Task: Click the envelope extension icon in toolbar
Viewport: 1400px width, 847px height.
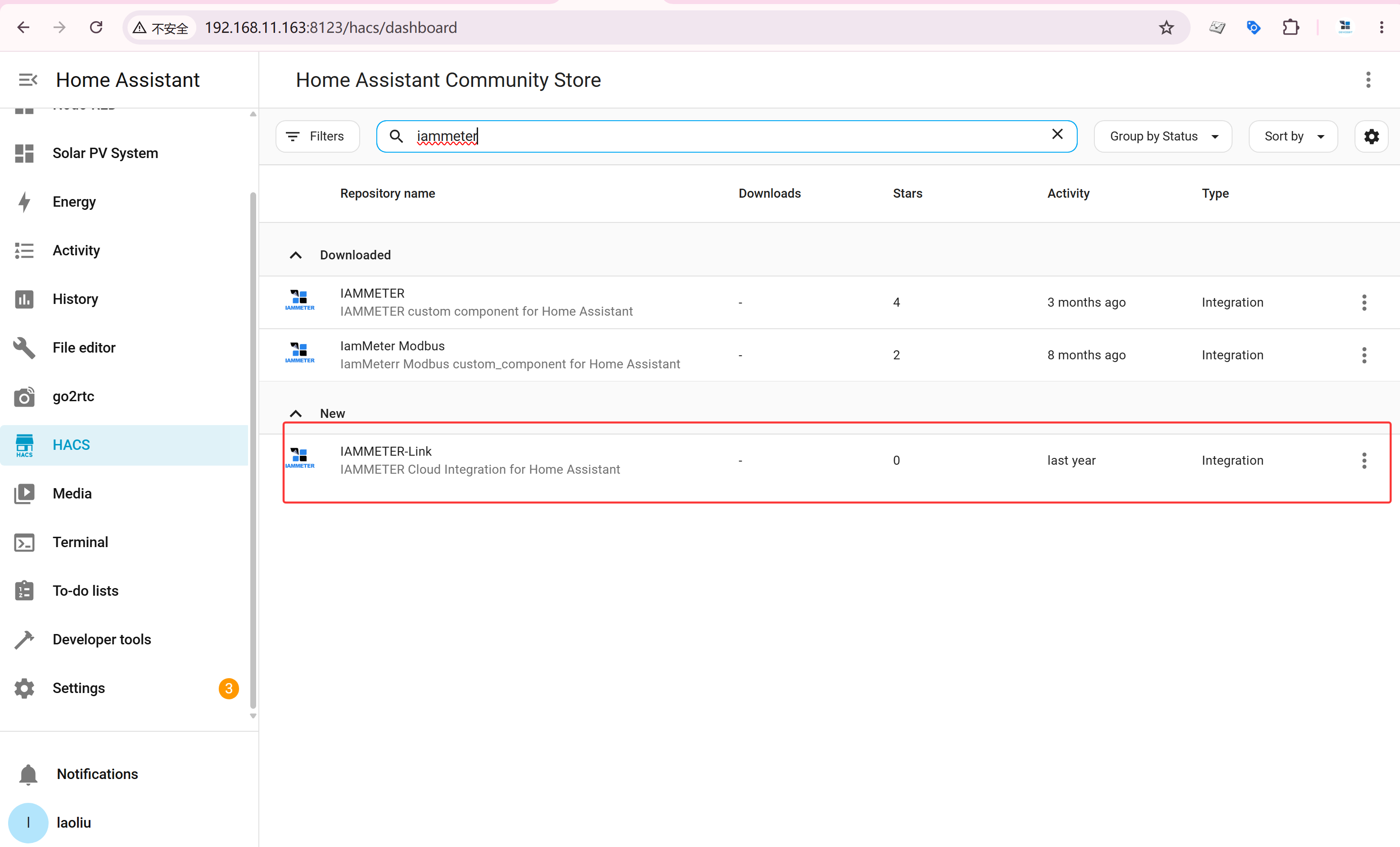Action: (x=1217, y=27)
